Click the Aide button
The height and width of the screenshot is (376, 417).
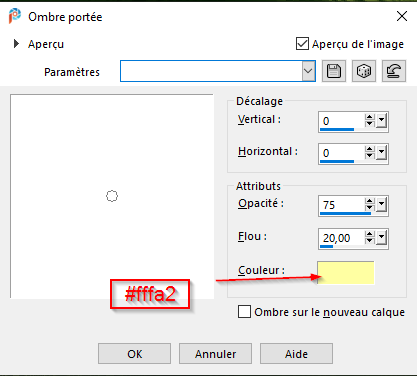[x=296, y=354]
